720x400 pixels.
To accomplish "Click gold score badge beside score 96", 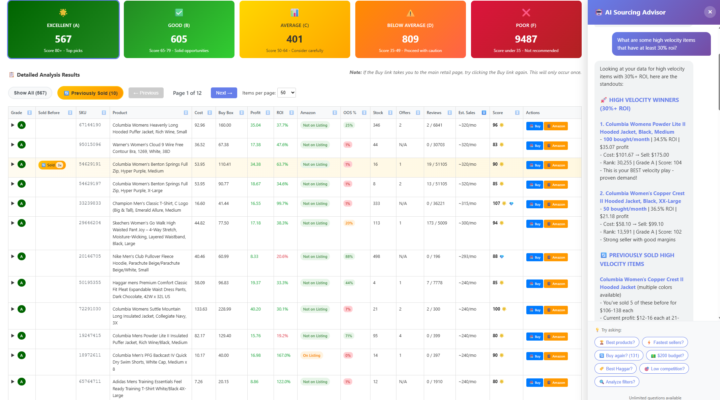I will pyautogui.click(x=501, y=125).
